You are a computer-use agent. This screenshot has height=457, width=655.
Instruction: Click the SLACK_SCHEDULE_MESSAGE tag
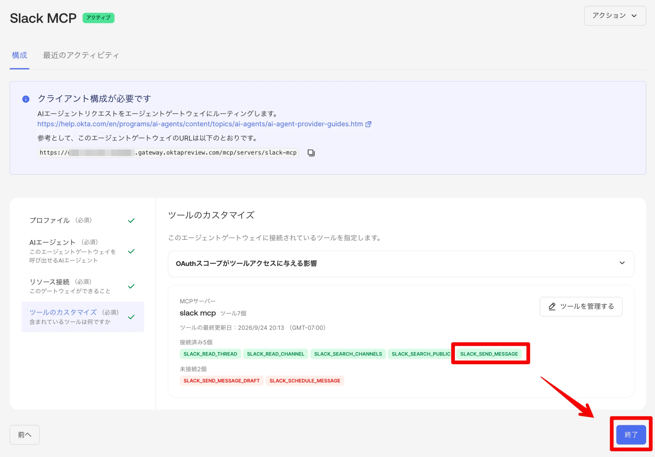tap(305, 381)
